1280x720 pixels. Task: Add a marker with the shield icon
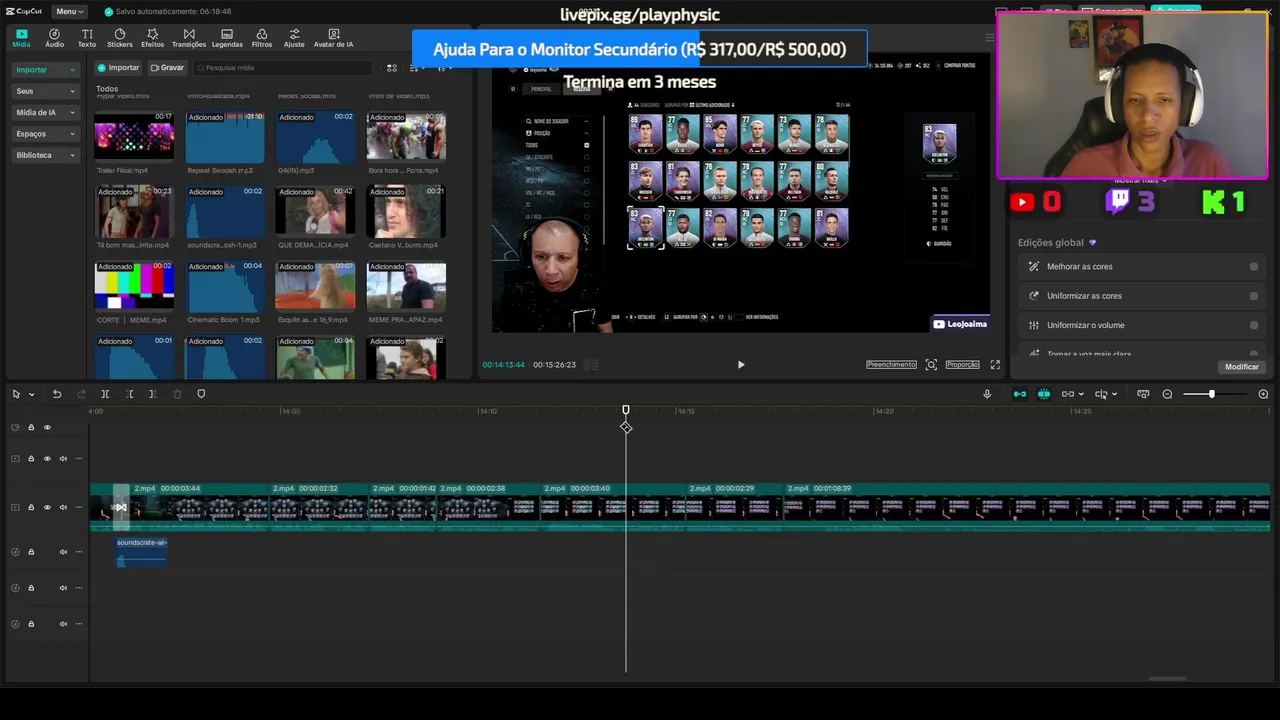[201, 394]
